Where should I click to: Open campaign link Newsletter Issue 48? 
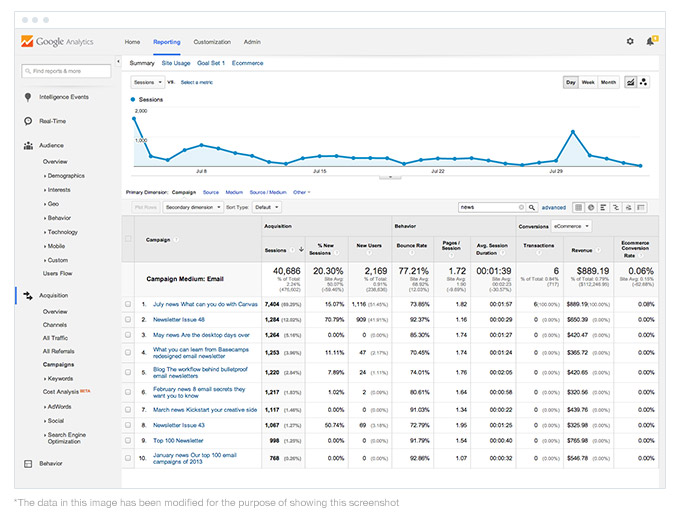point(179,320)
